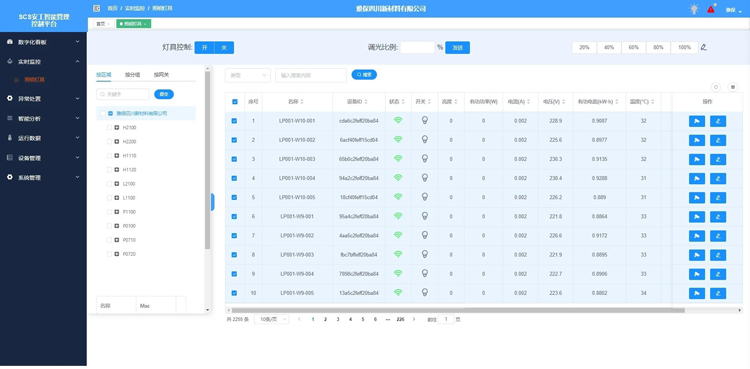This screenshot has height=369, width=750.
Task: Collapse the sidebar with the top-bar toggle icon
Action: (97, 8)
